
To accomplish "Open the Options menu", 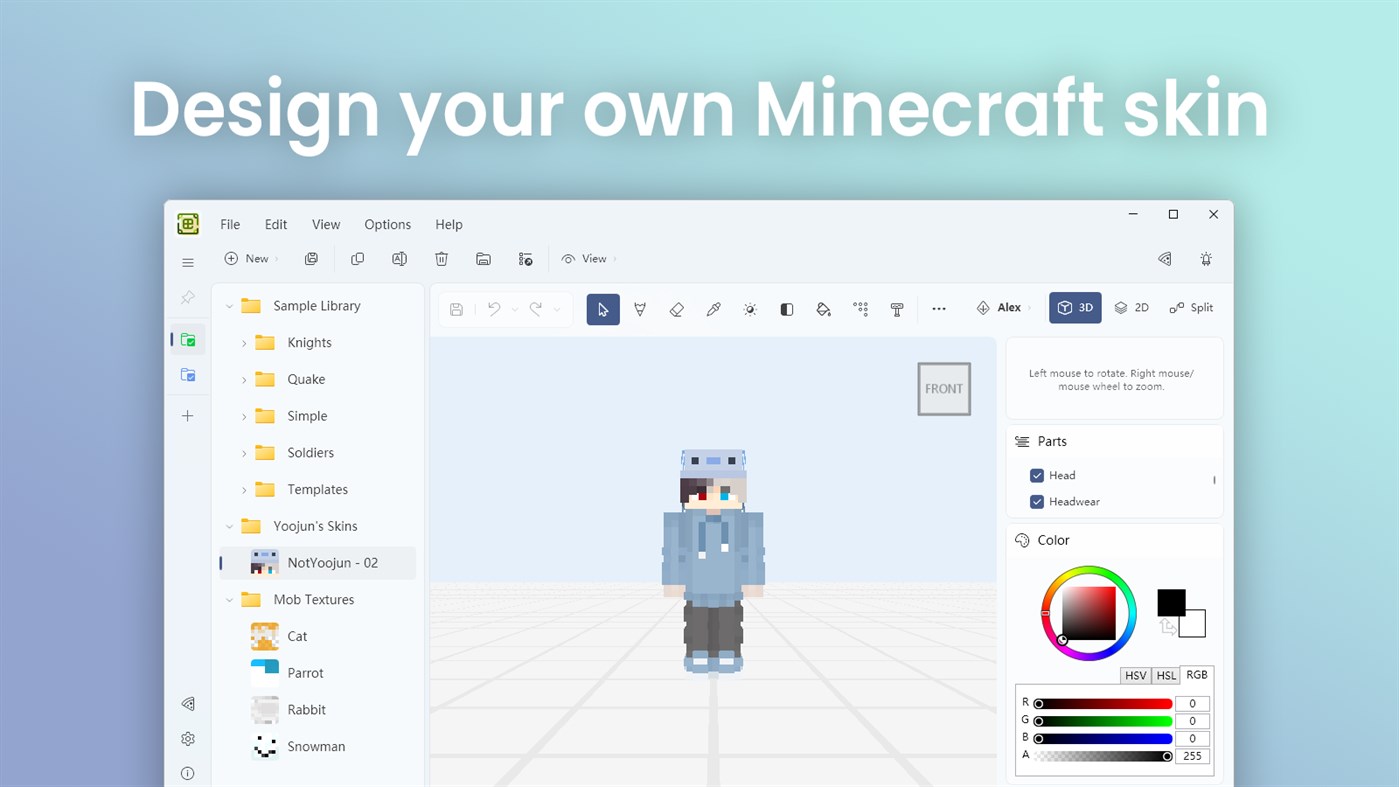I will click(388, 225).
